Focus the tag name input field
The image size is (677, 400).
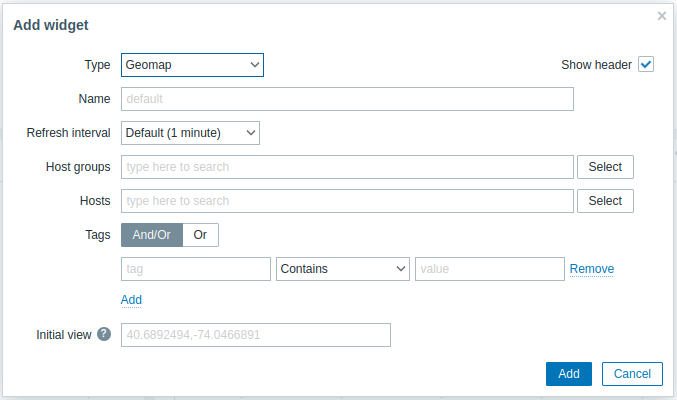click(196, 269)
